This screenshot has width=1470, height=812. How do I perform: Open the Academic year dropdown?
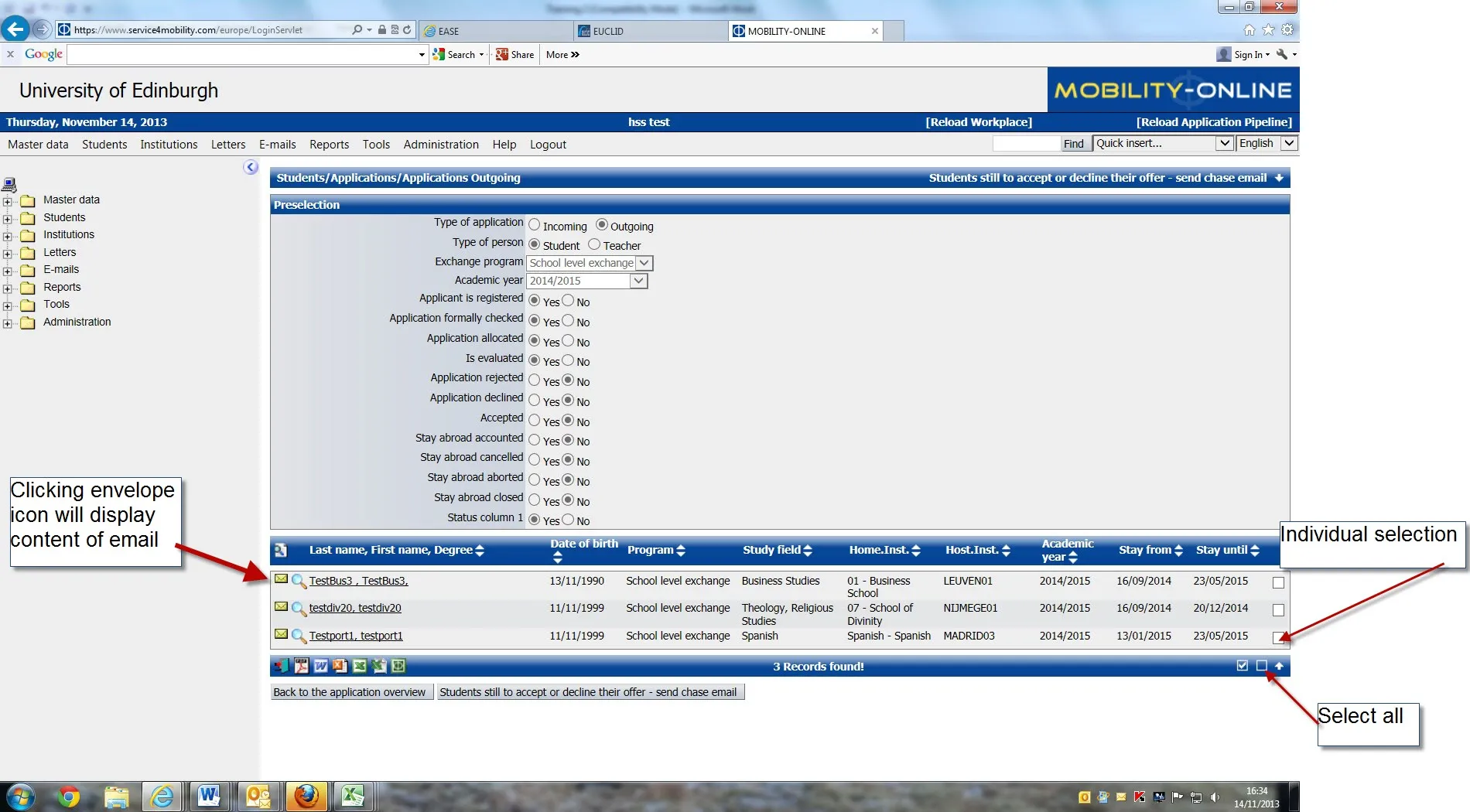[x=638, y=281]
